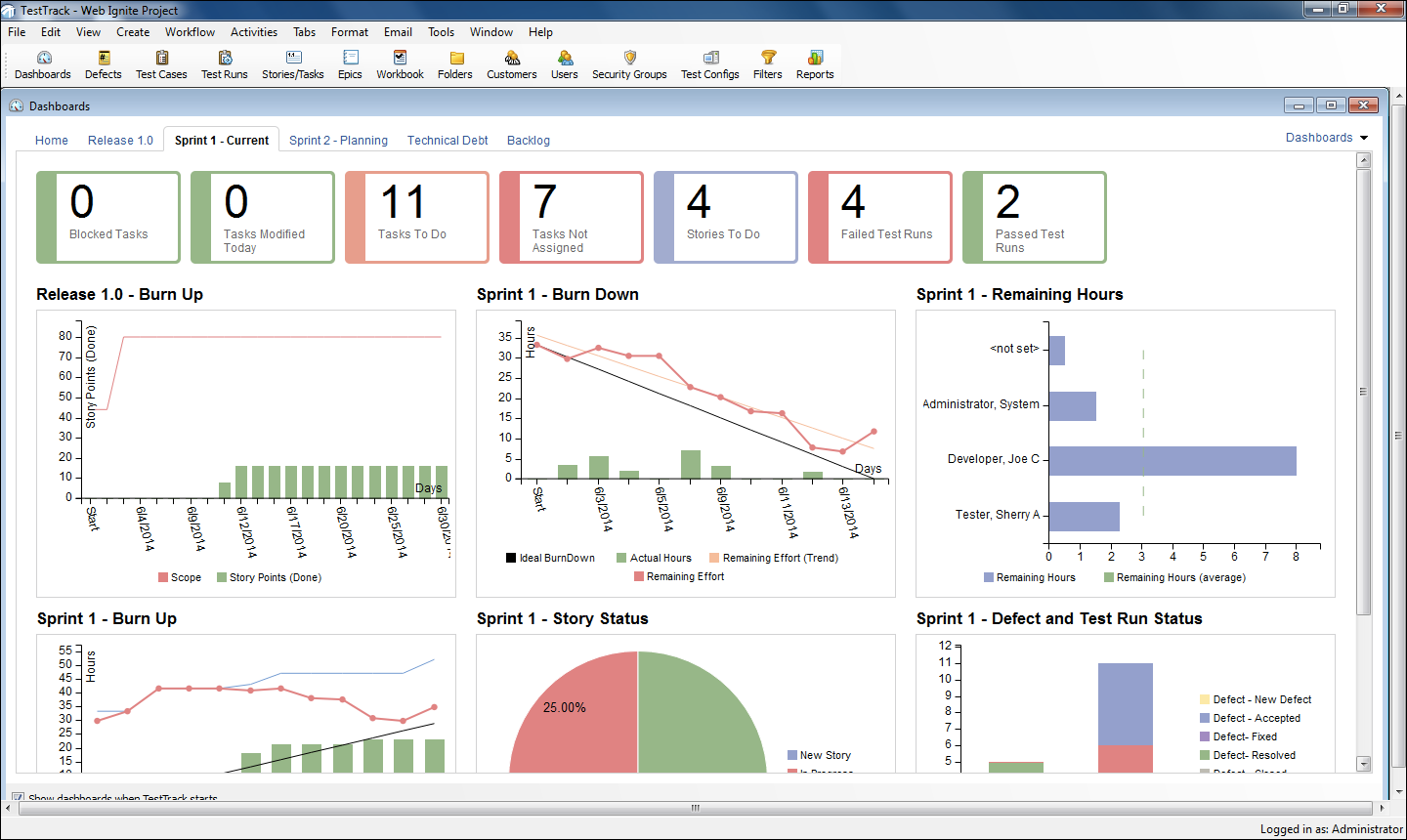The width and height of the screenshot is (1407, 840).
Task: Click the dashboard vertical scrollbar down arrow
Action: 1364,764
